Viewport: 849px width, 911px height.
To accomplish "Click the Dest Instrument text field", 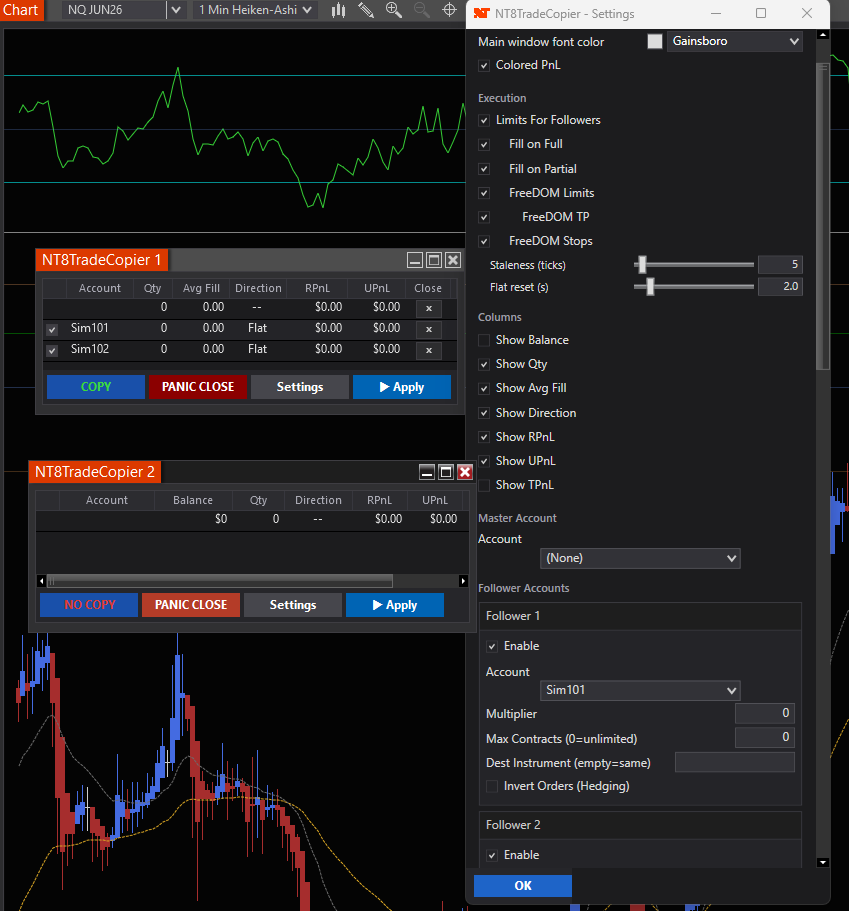I will point(735,762).
